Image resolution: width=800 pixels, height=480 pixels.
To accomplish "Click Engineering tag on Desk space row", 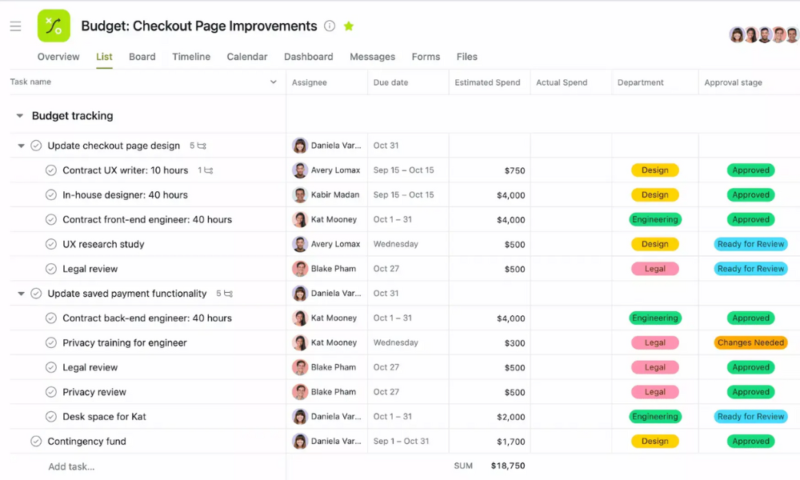I will pyautogui.click(x=655, y=417).
